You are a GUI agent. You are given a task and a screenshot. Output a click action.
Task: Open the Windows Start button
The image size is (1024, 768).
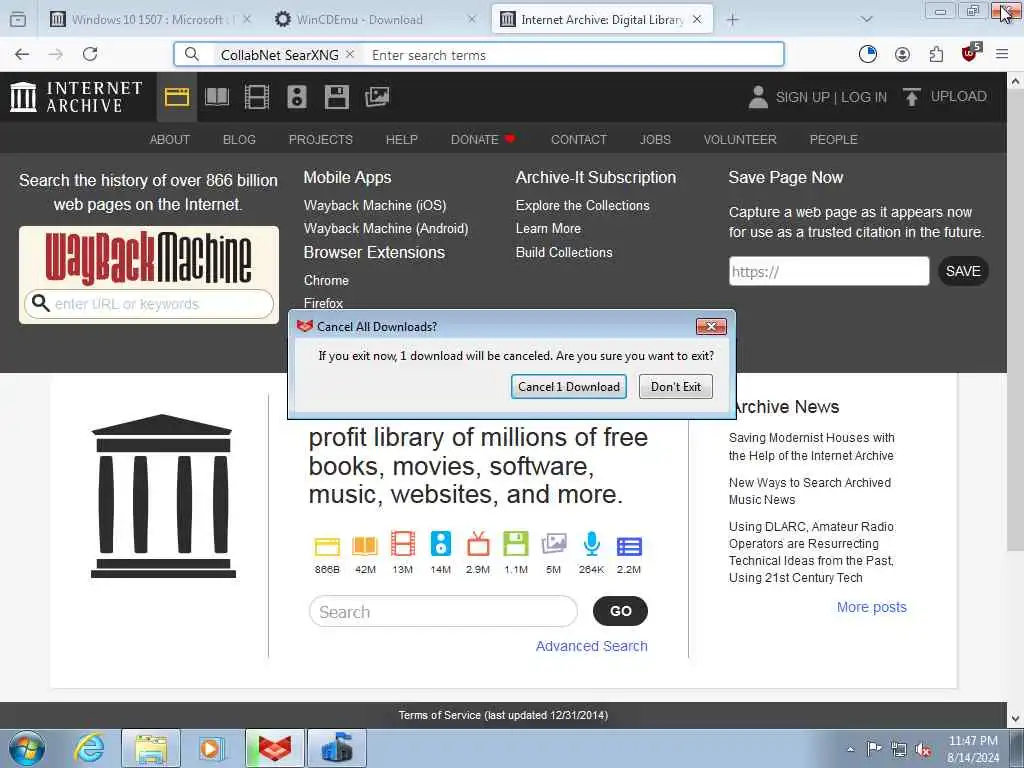click(27, 748)
